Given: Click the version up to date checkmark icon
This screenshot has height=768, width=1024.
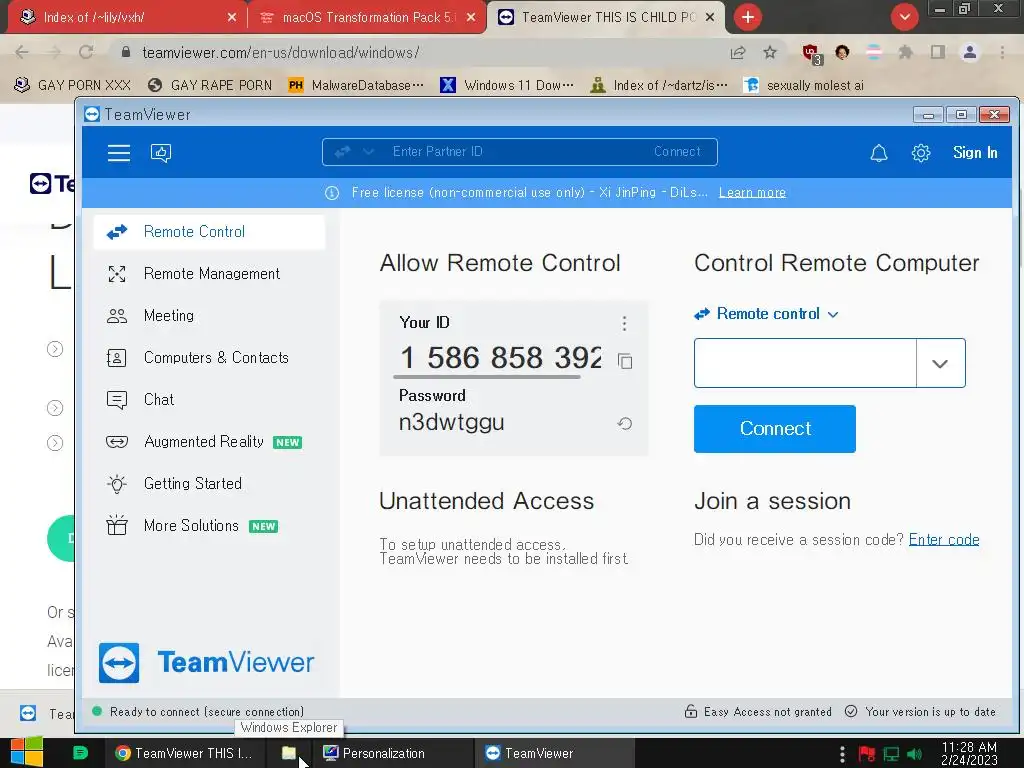Looking at the screenshot, I should [x=851, y=711].
